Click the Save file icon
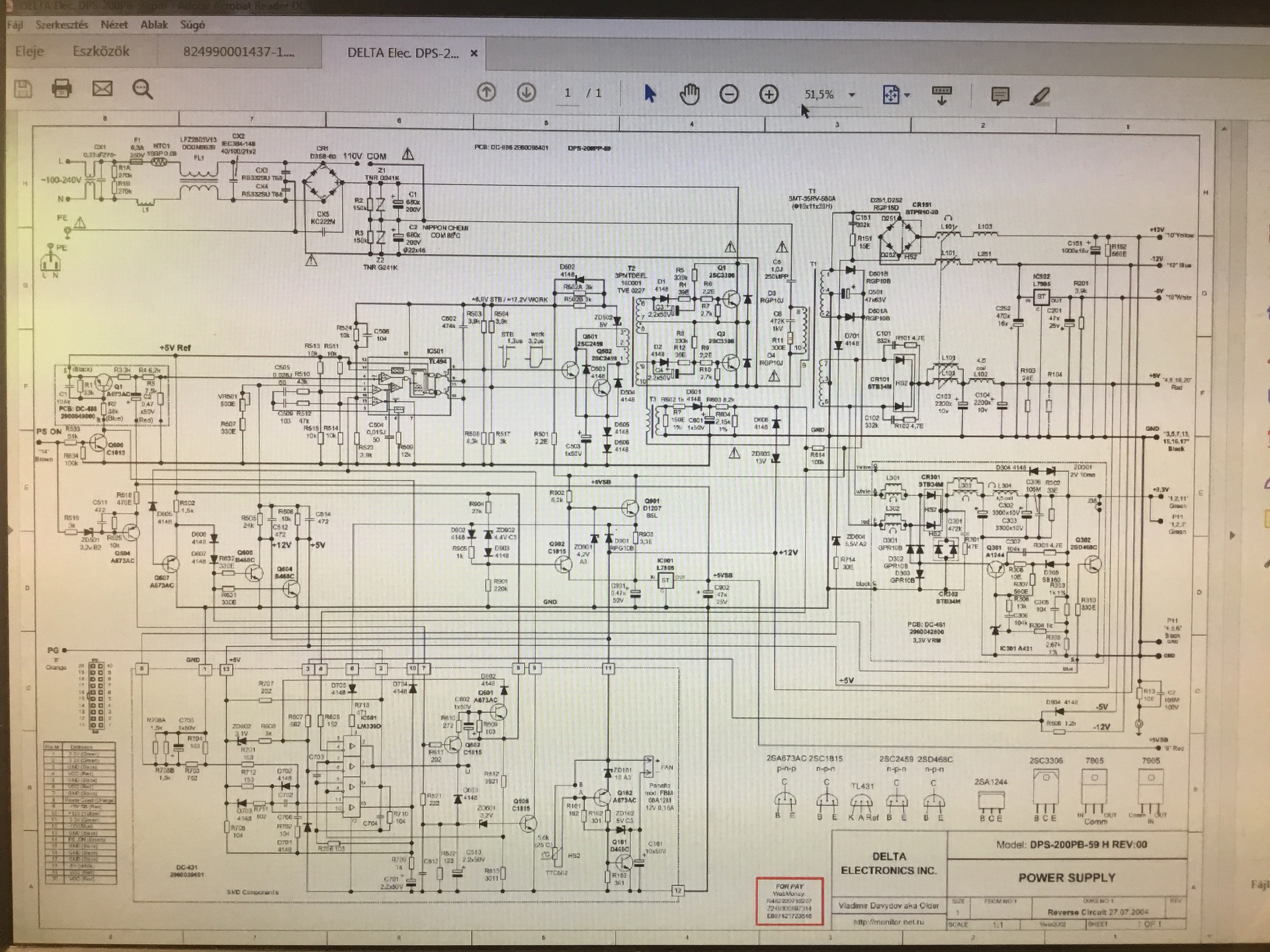Image resolution: width=1270 pixels, height=952 pixels. (23, 89)
